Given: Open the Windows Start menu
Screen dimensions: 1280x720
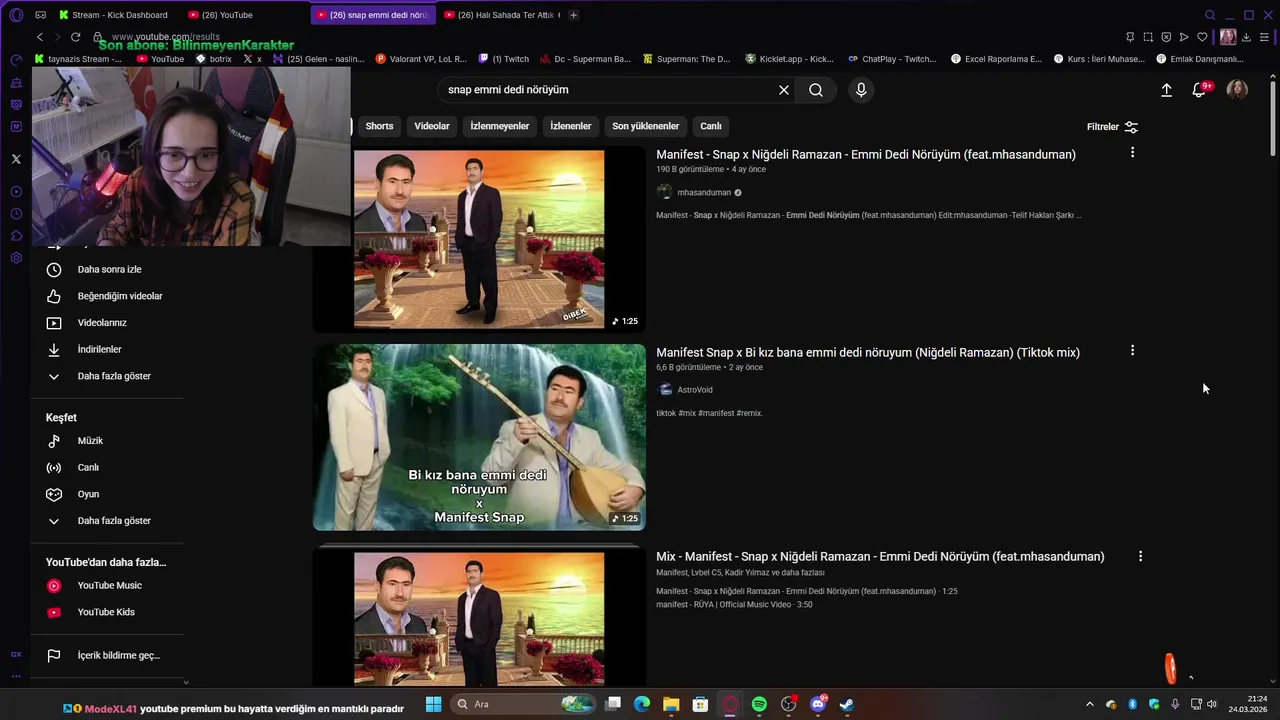Looking at the screenshot, I should pos(433,704).
